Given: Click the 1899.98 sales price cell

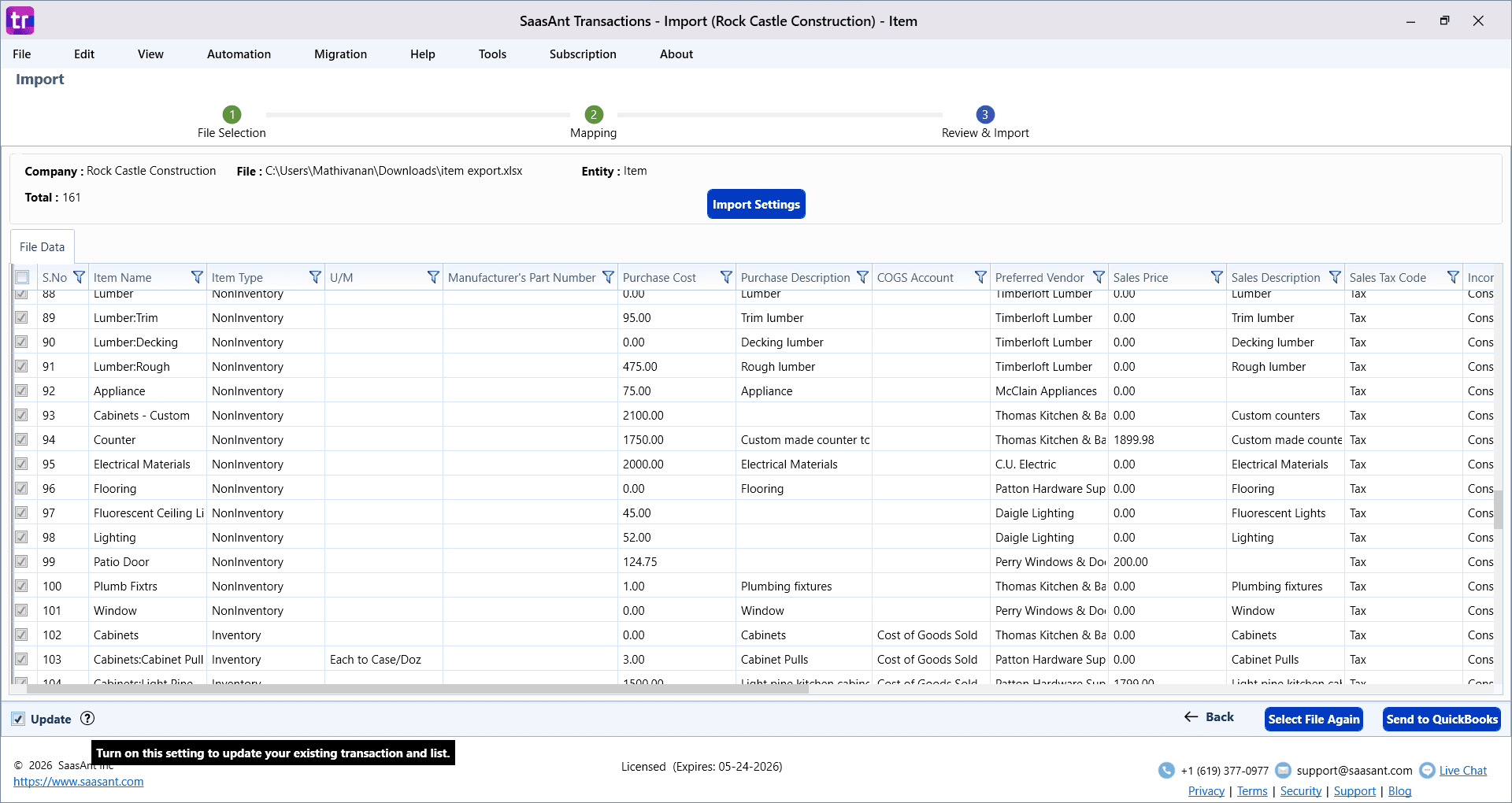Looking at the screenshot, I should 1167,439.
